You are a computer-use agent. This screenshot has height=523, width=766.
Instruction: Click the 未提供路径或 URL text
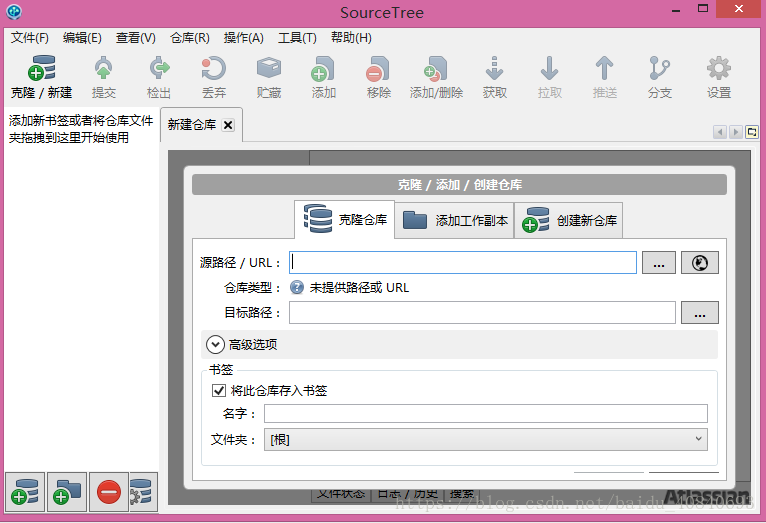click(x=359, y=288)
